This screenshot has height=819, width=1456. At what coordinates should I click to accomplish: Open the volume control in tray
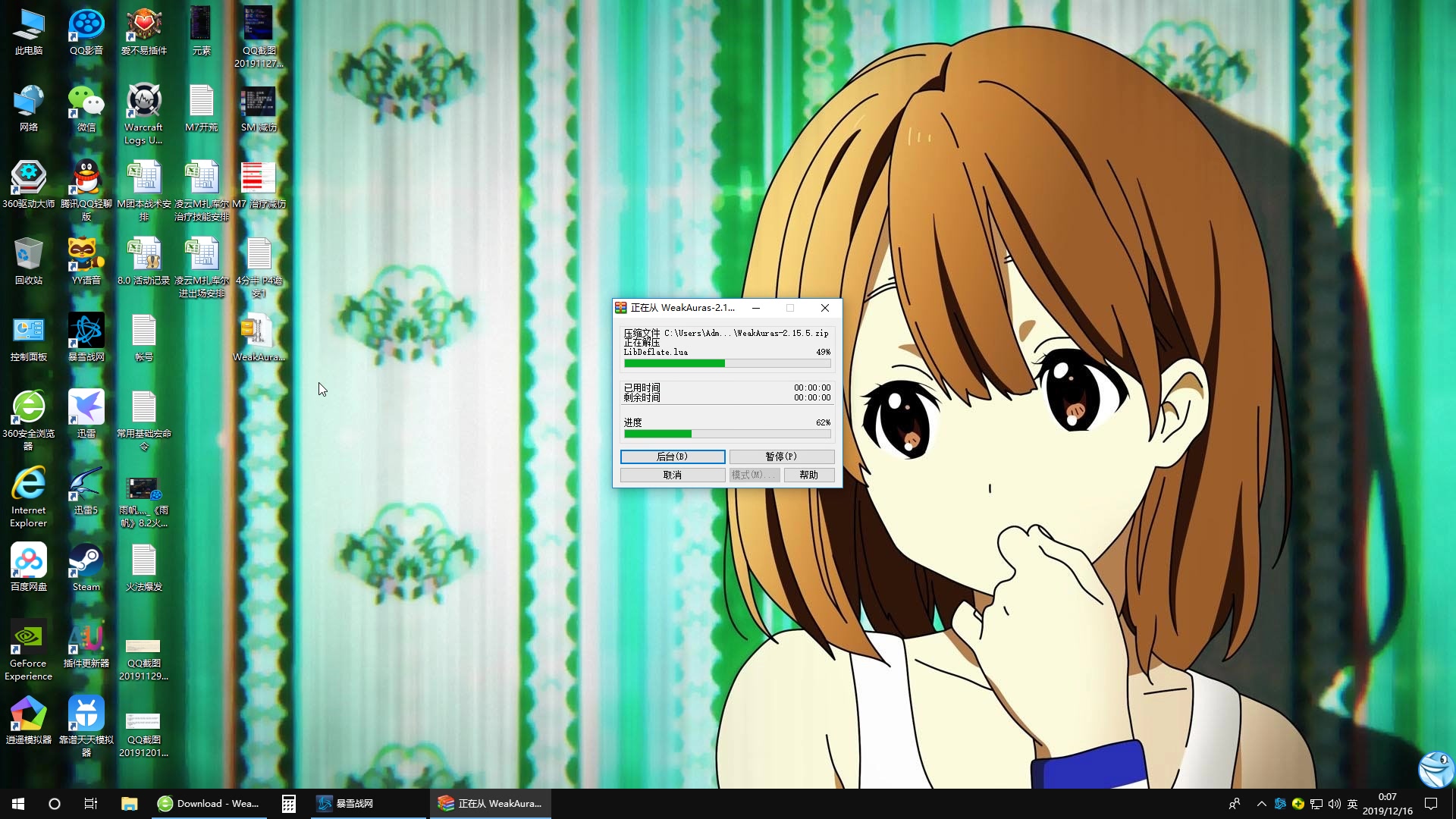point(1335,804)
